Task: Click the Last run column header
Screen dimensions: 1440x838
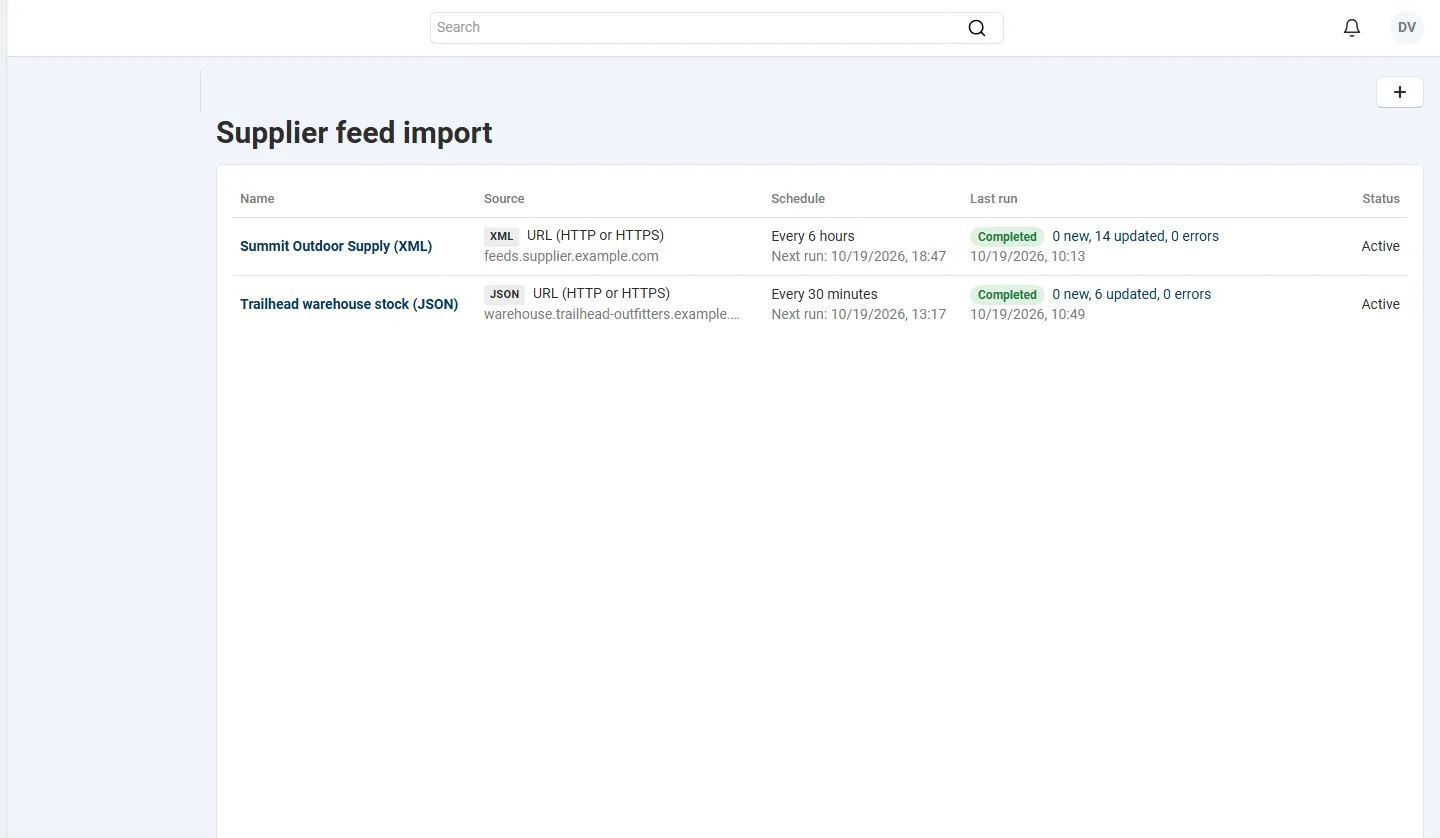Action: tap(993, 199)
